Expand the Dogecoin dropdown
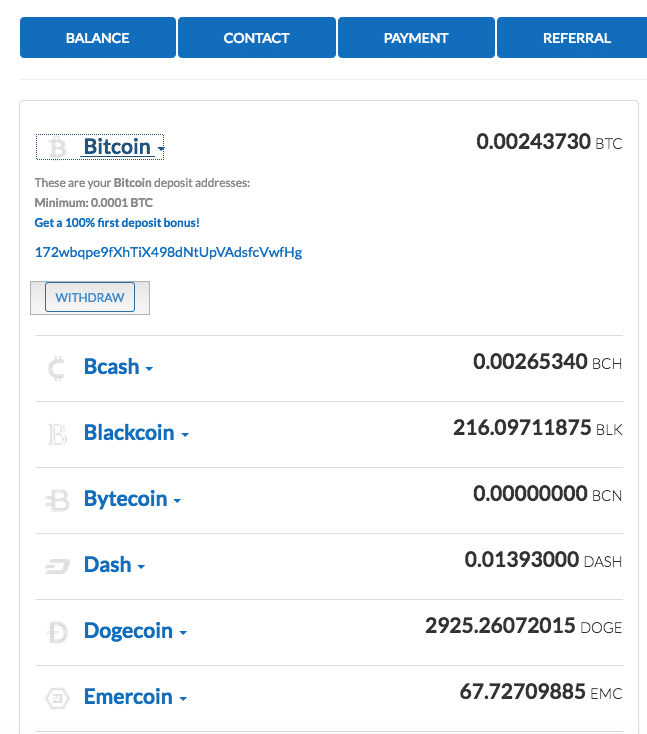647x734 pixels. [x=135, y=631]
